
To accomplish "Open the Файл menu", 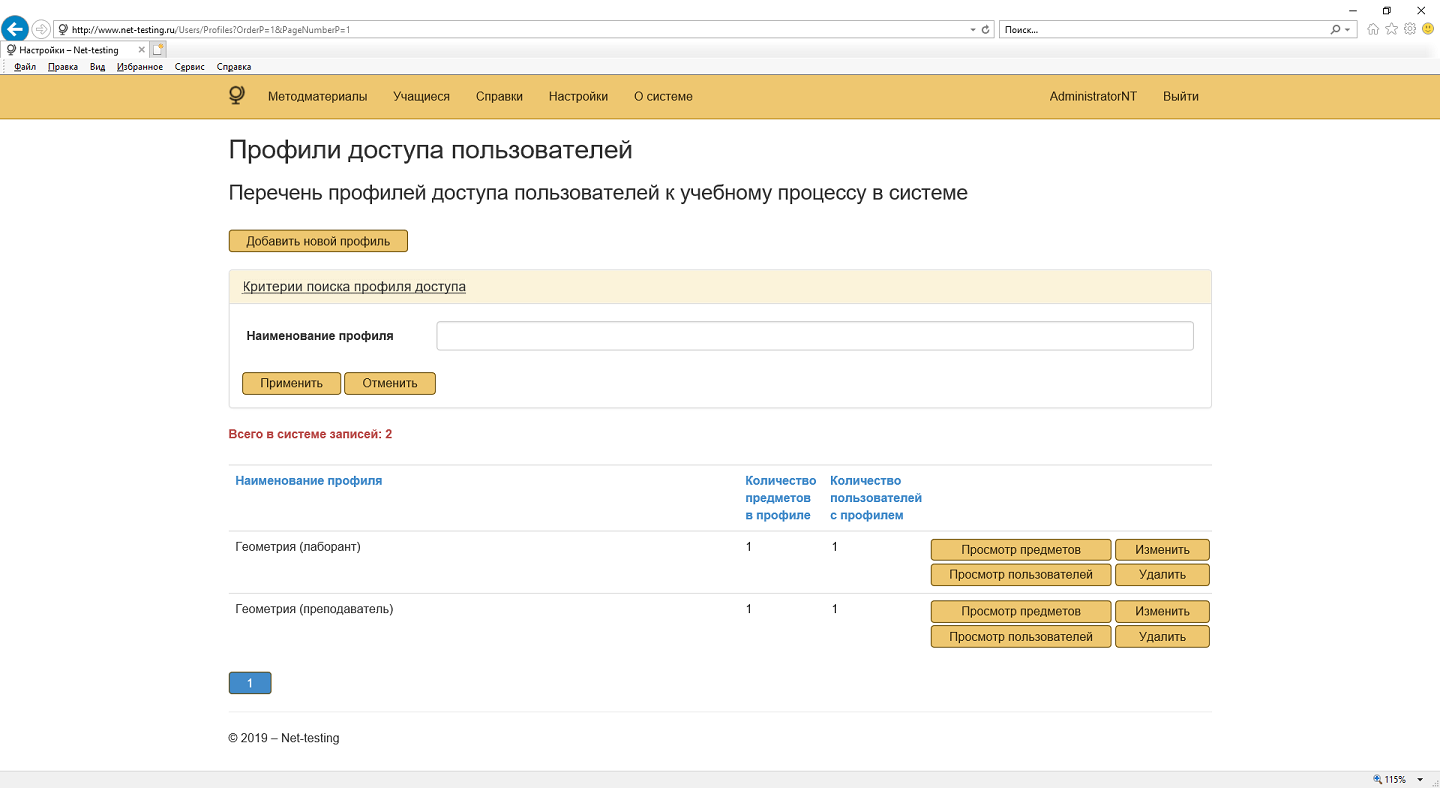I will click(x=25, y=67).
